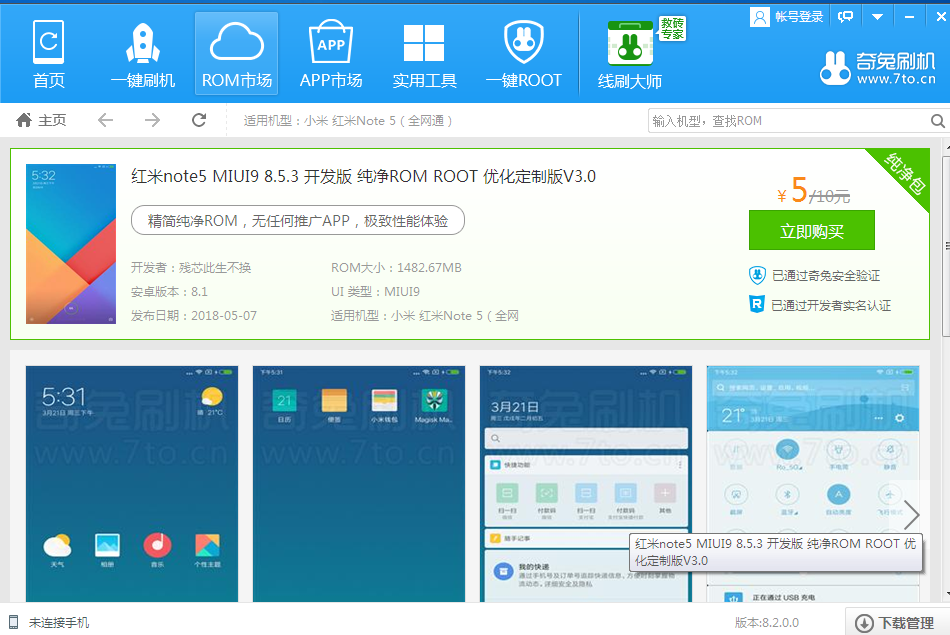Click the 未连接手机 phone status icon
This screenshot has width=950, height=635.
pos(13,622)
